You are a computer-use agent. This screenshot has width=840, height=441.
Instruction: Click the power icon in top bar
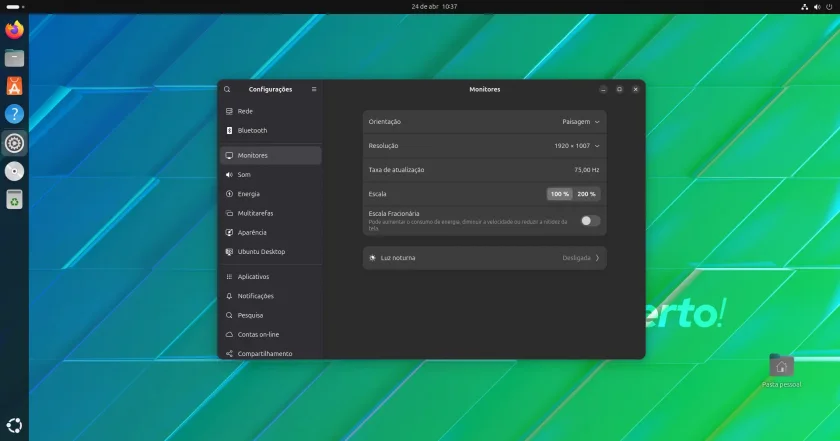pos(829,7)
